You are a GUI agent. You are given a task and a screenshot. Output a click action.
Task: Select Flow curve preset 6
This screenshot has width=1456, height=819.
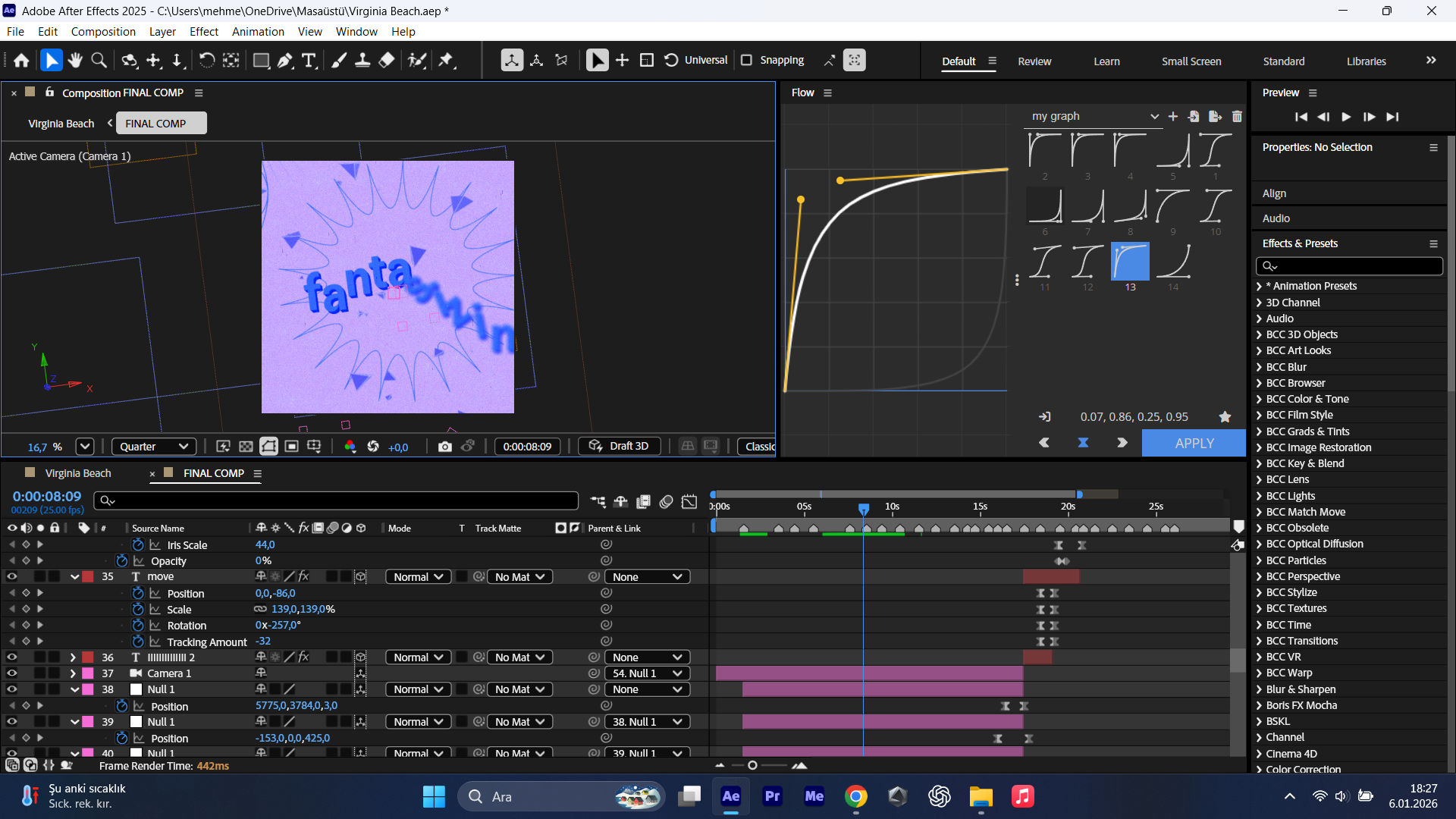(1045, 206)
